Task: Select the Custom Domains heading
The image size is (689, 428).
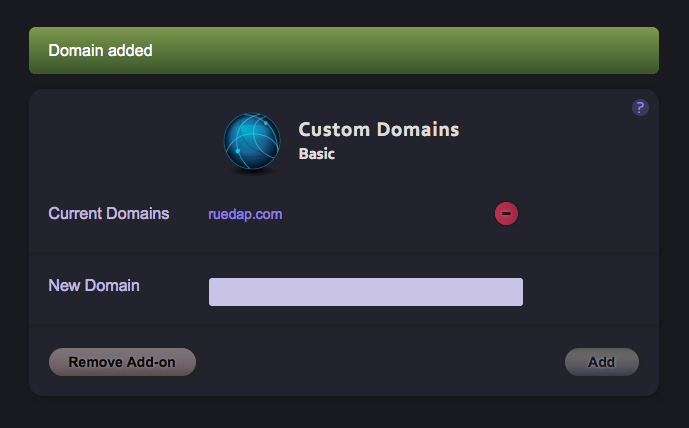Action: coord(379,130)
